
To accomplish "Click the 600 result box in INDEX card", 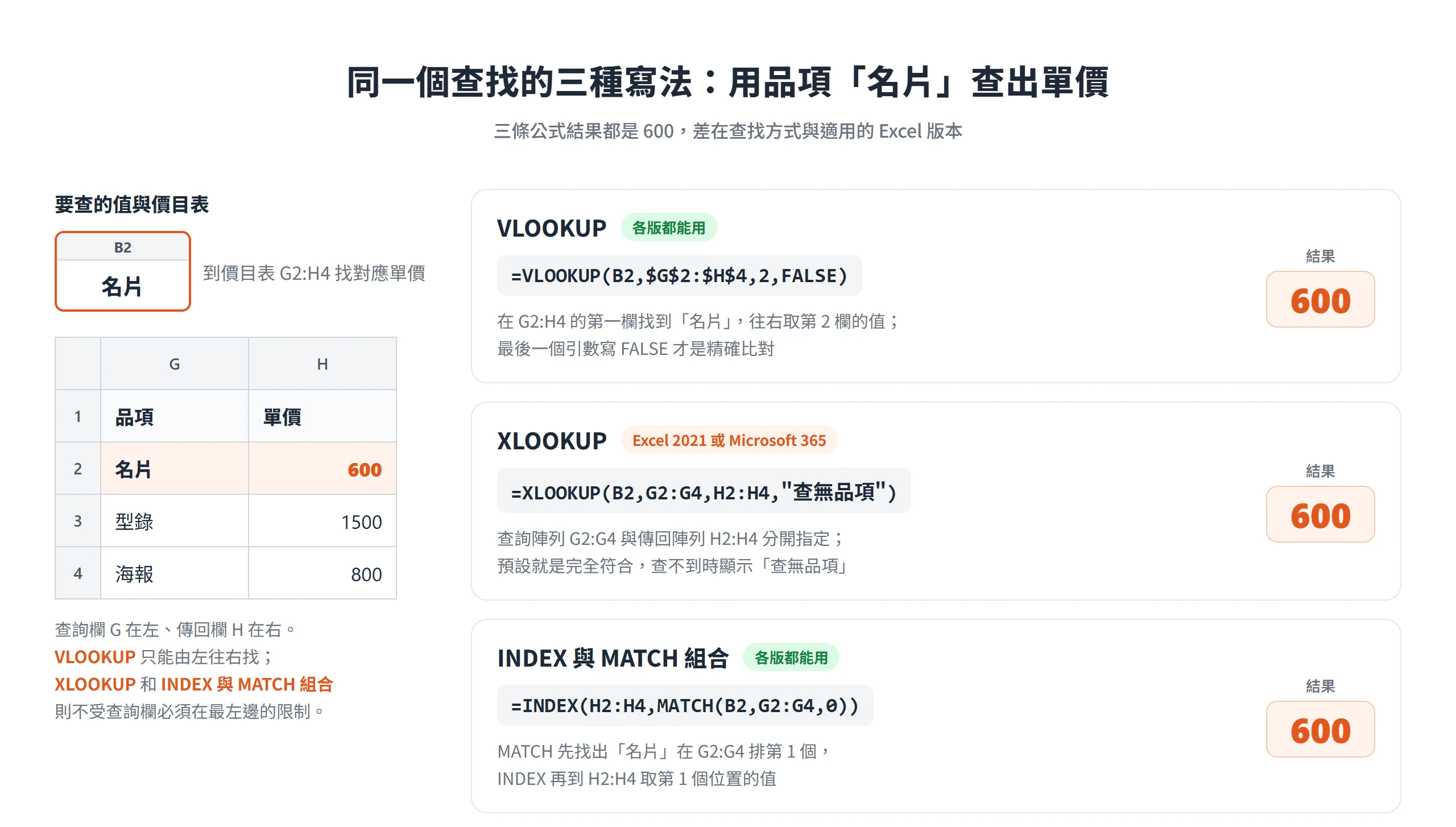I will [x=1320, y=730].
